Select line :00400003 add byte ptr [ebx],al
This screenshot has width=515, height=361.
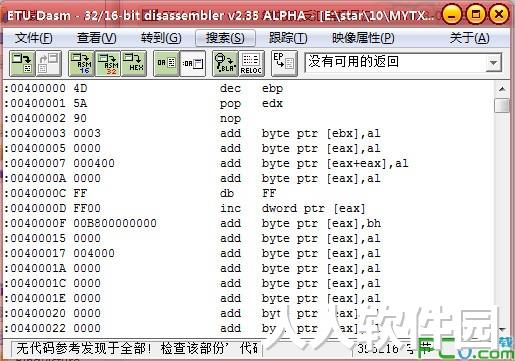pyautogui.click(x=248, y=134)
